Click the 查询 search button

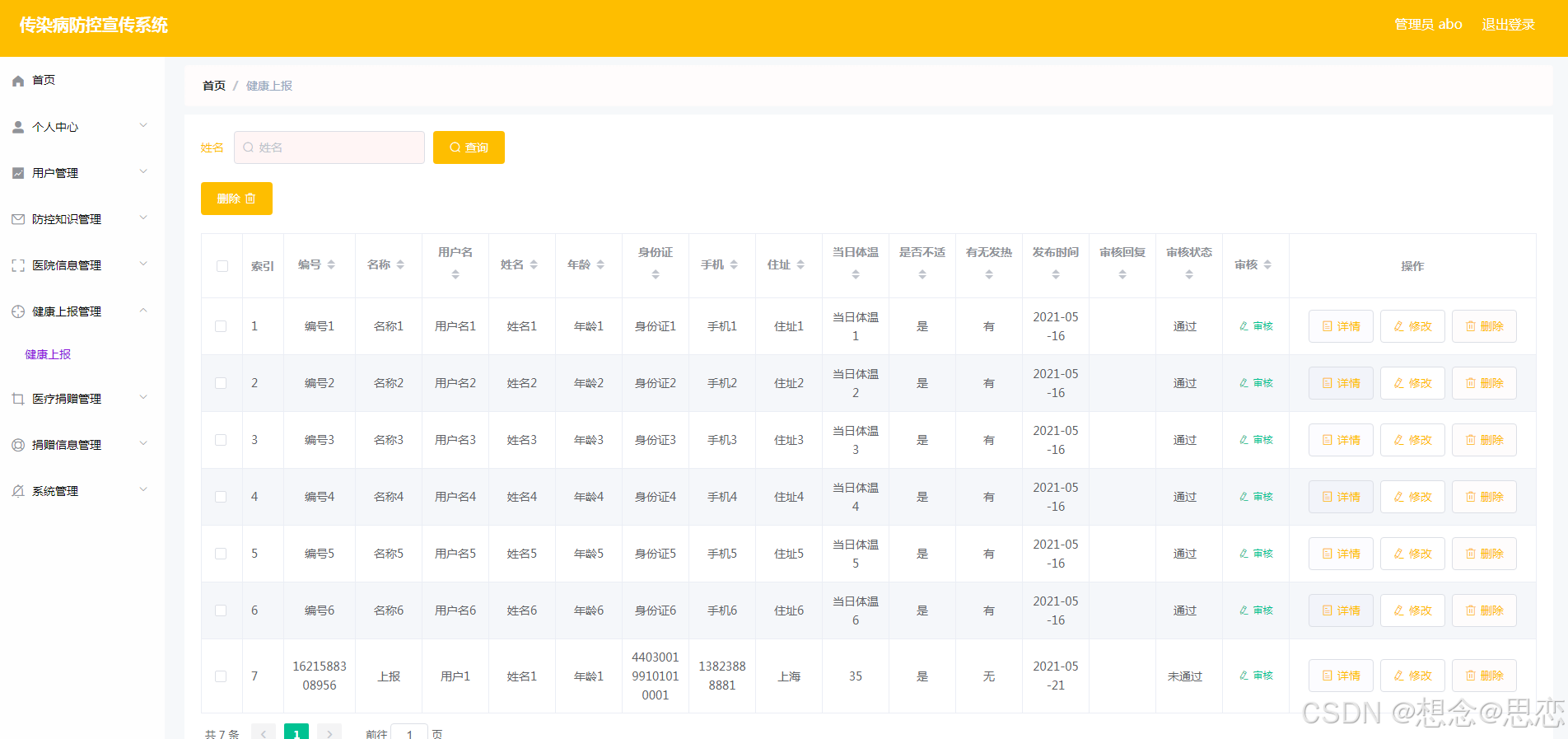click(x=469, y=147)
